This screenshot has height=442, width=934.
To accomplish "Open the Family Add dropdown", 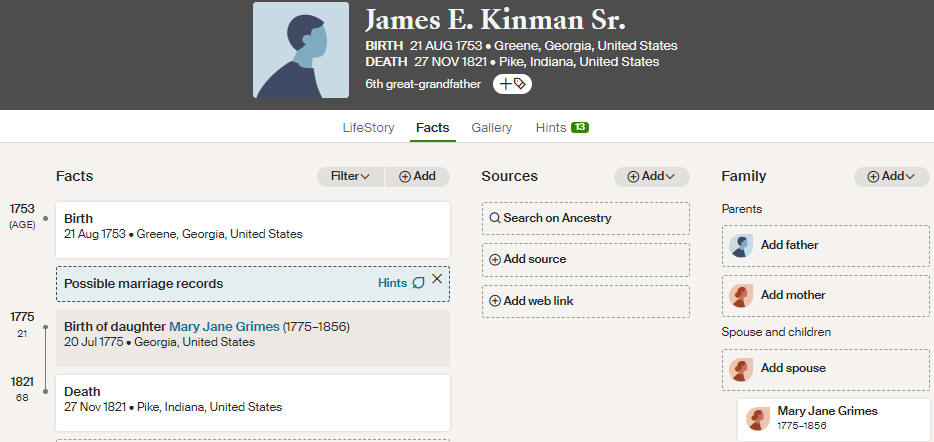I will point(892,176).
